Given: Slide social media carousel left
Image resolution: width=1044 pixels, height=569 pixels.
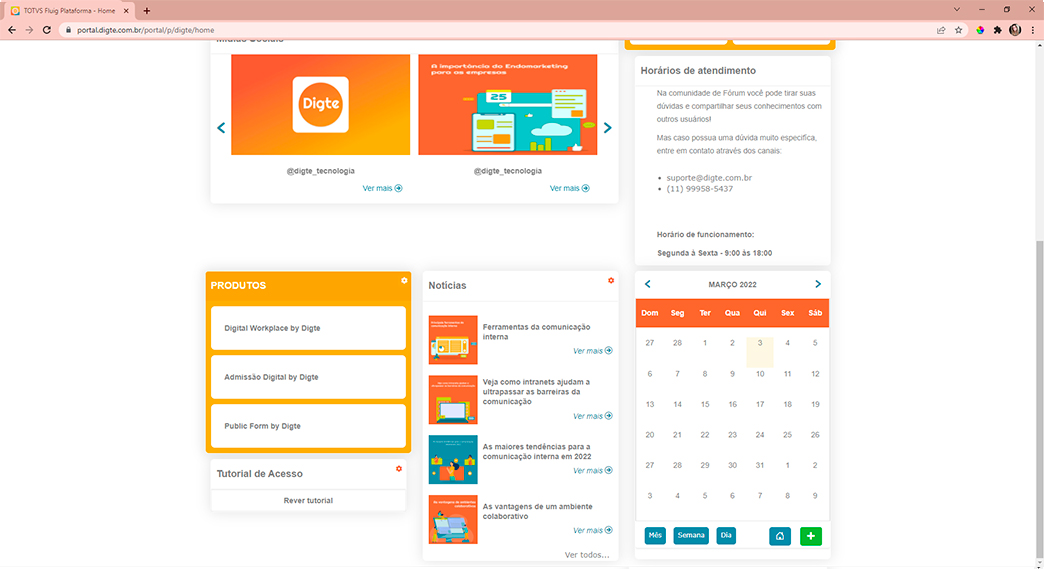Looking at the screenshot, I should click(x=221, y=128).
